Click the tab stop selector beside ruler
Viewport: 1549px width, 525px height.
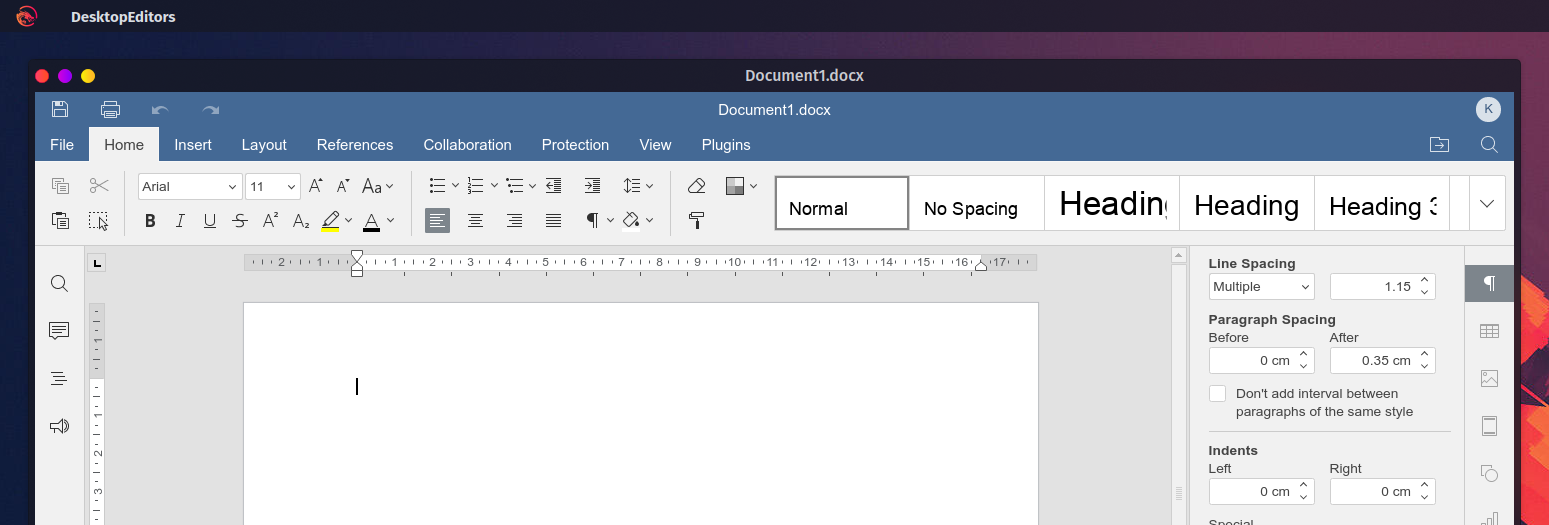tap(97, 264)
